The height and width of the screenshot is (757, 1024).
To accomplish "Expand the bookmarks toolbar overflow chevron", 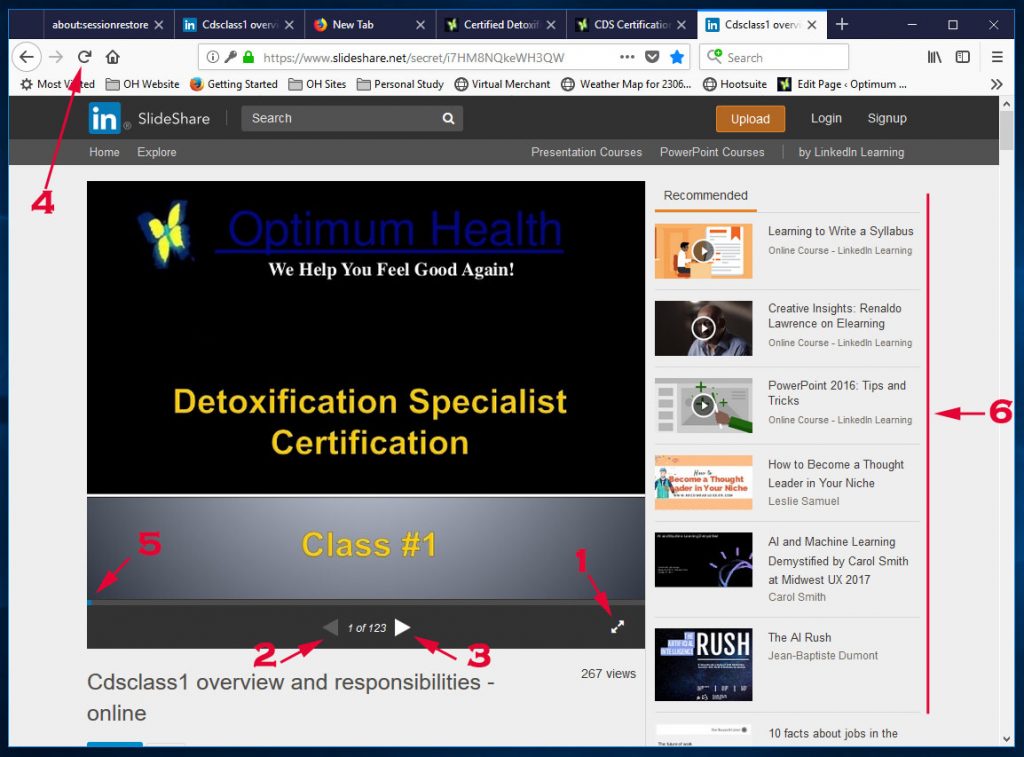I will coord(995,84).
